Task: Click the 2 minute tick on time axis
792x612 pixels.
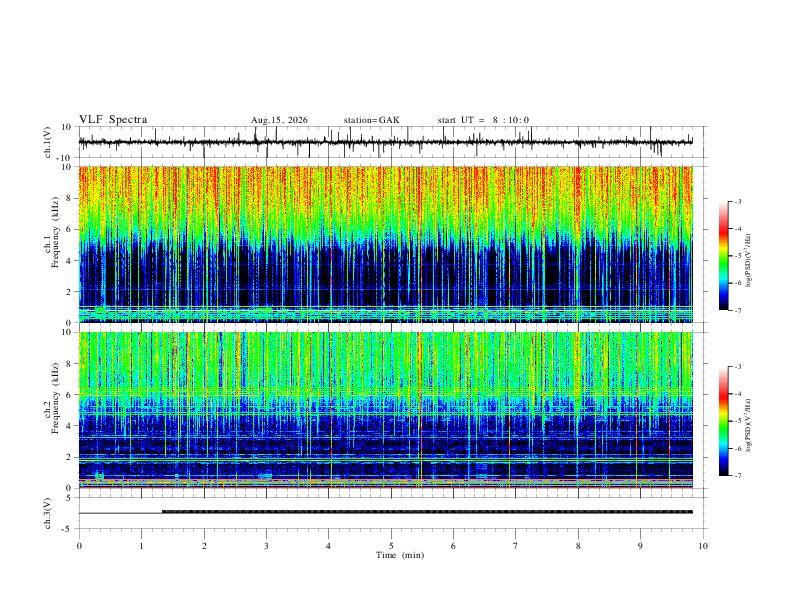Action: pyautogui.click(x=204, y=546)
